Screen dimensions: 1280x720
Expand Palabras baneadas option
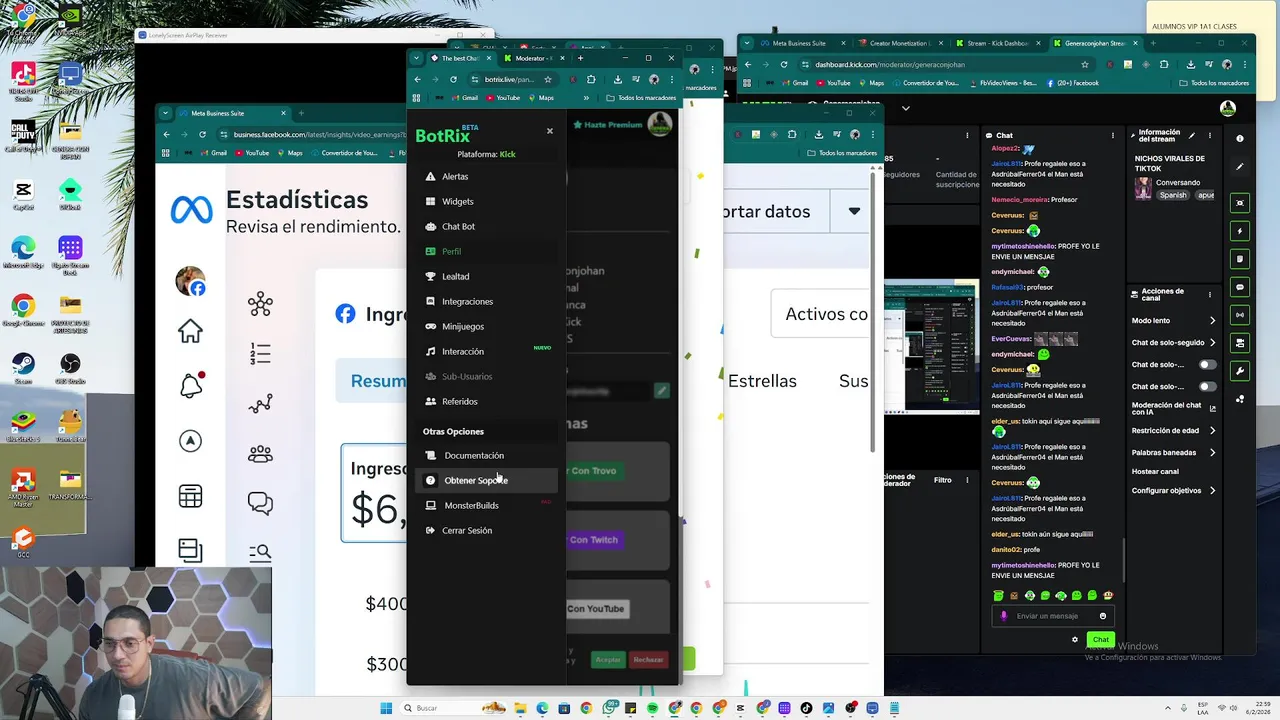coord(1174,453)
